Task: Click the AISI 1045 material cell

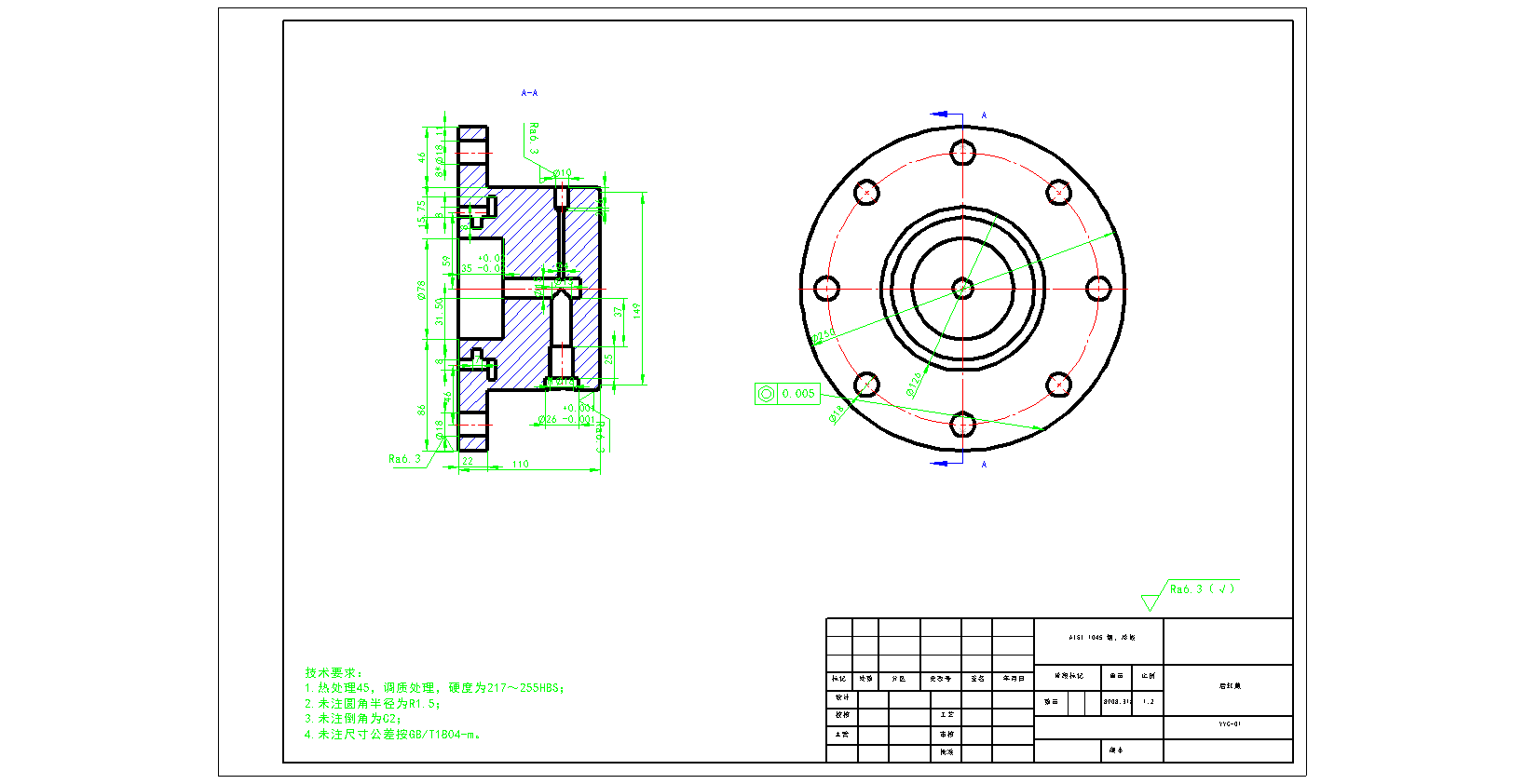Action: 1099,642
